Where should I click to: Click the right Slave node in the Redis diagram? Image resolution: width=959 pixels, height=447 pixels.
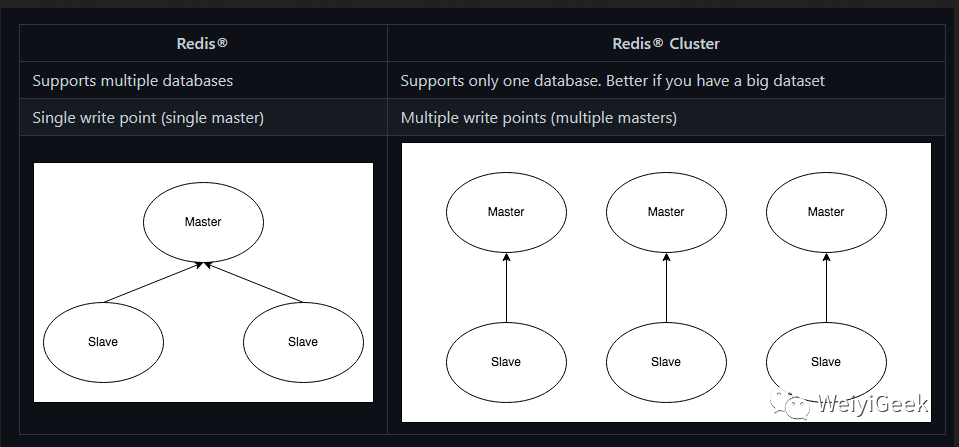pyautogui.click(x=303, y=341)
